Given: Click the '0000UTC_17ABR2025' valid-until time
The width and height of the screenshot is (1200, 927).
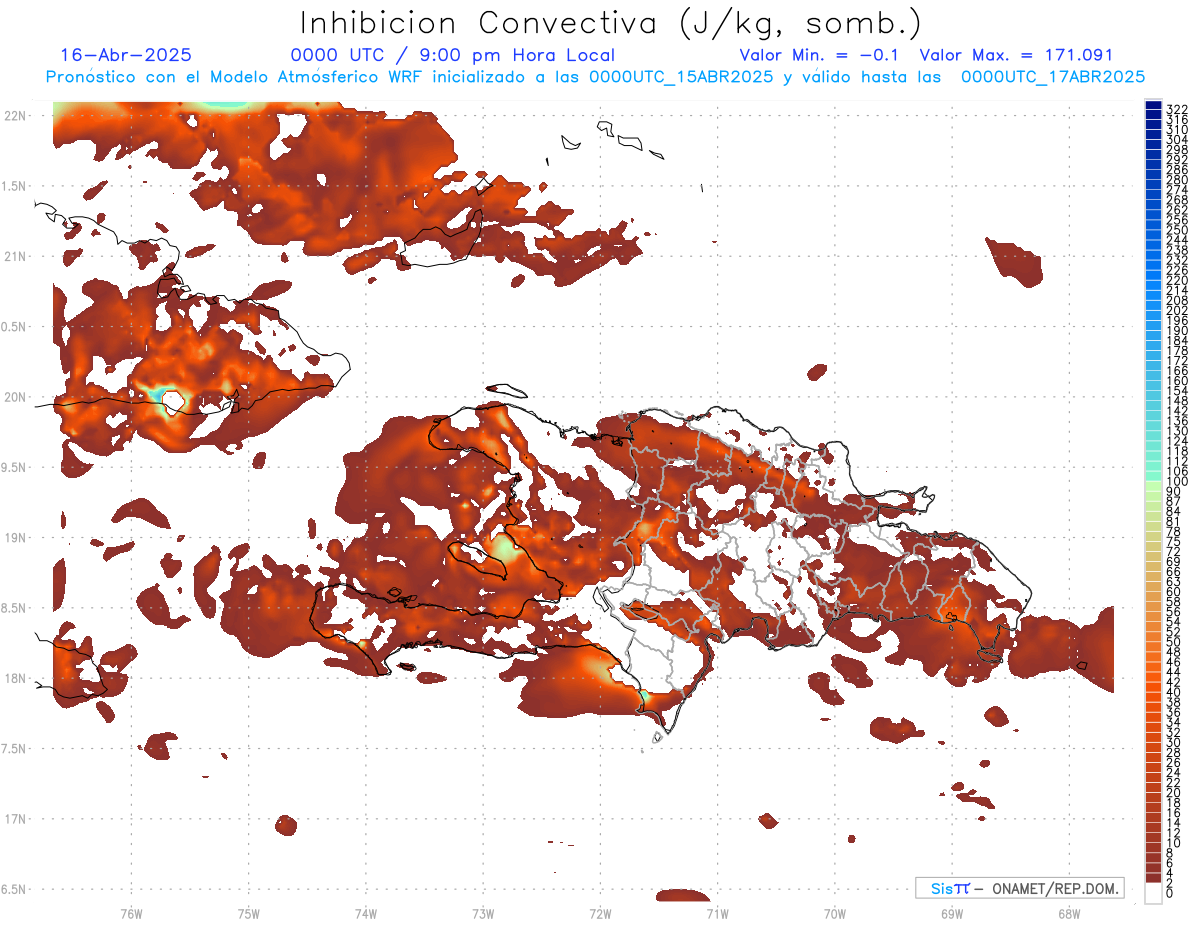Looking at the screenshot, I should point(1053,77).
